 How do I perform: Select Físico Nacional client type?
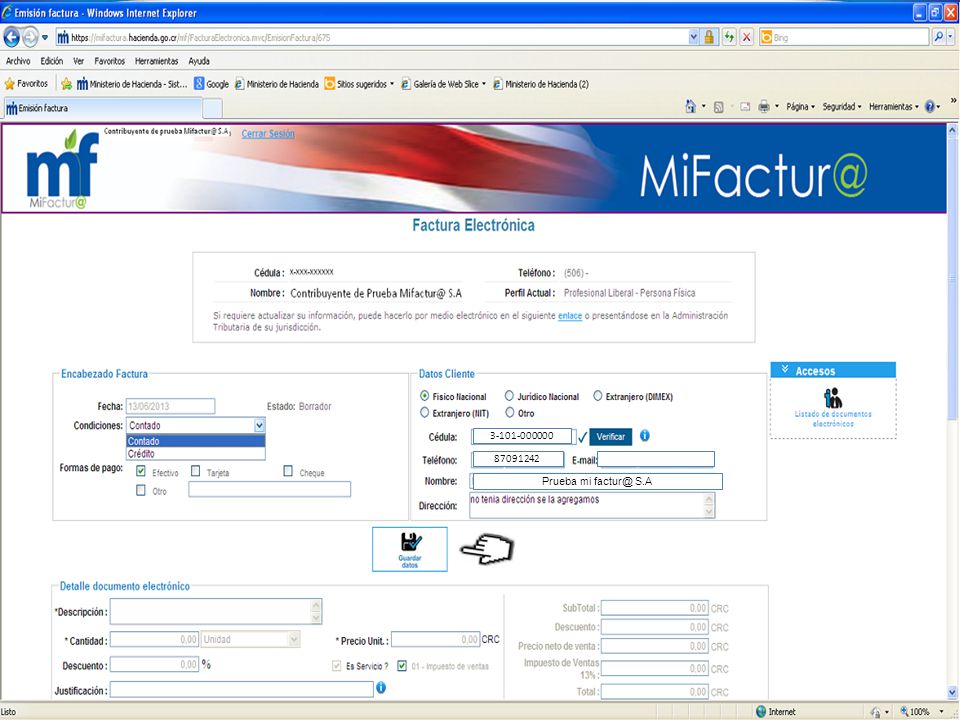point(425,396)
